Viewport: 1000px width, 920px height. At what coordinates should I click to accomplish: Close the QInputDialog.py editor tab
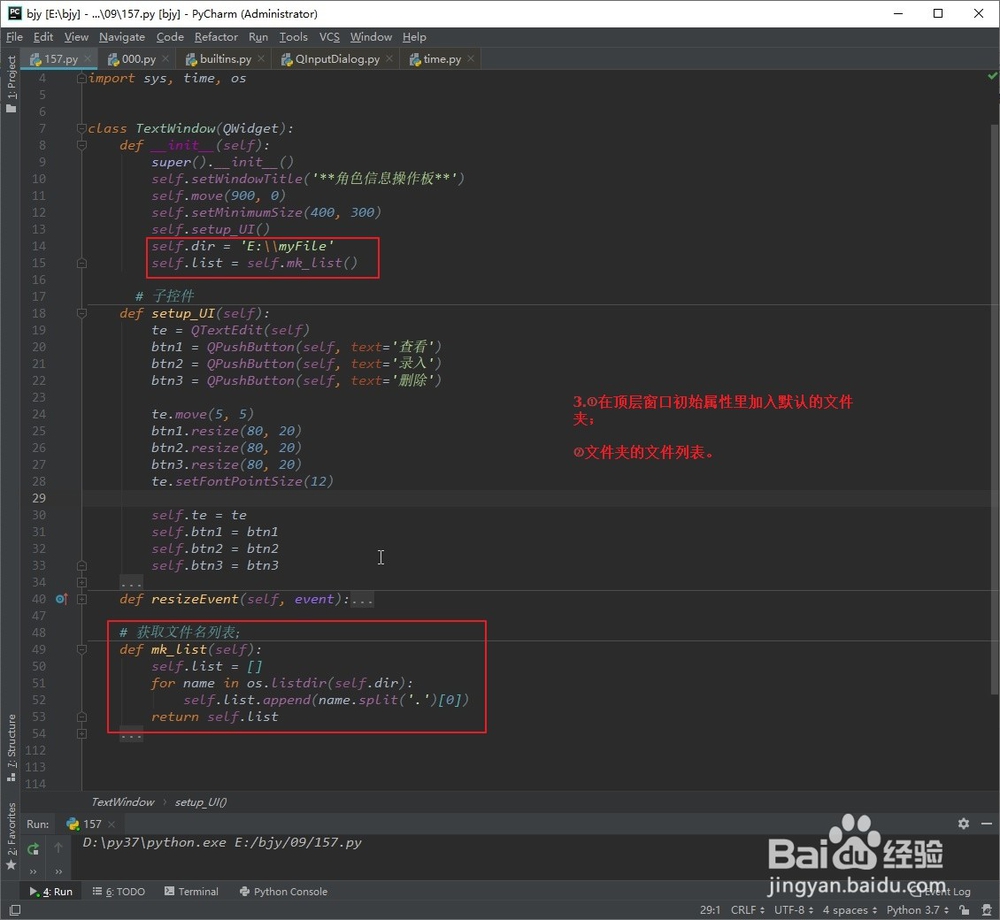(389, 59)
